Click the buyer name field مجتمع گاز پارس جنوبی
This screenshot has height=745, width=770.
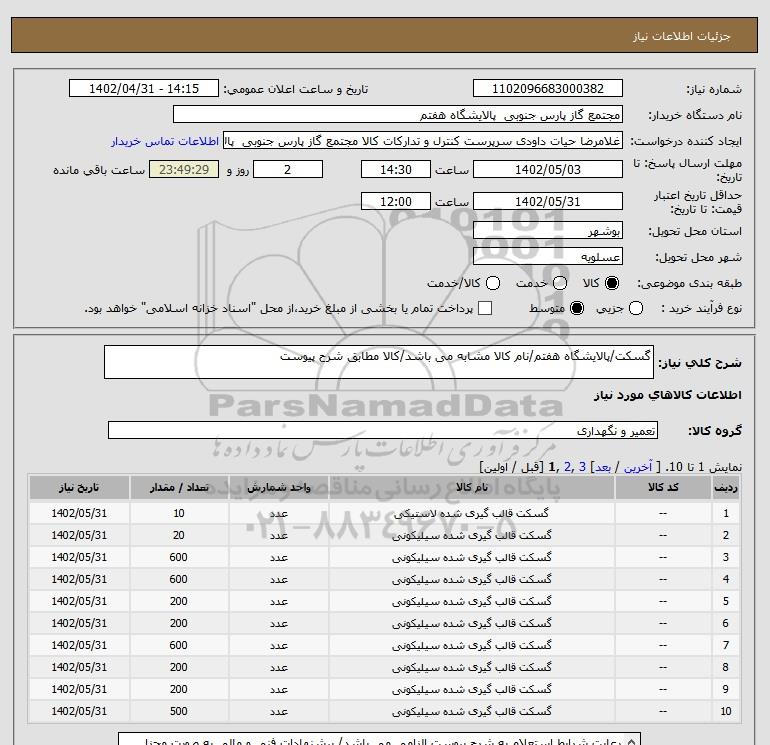(398, 114)
